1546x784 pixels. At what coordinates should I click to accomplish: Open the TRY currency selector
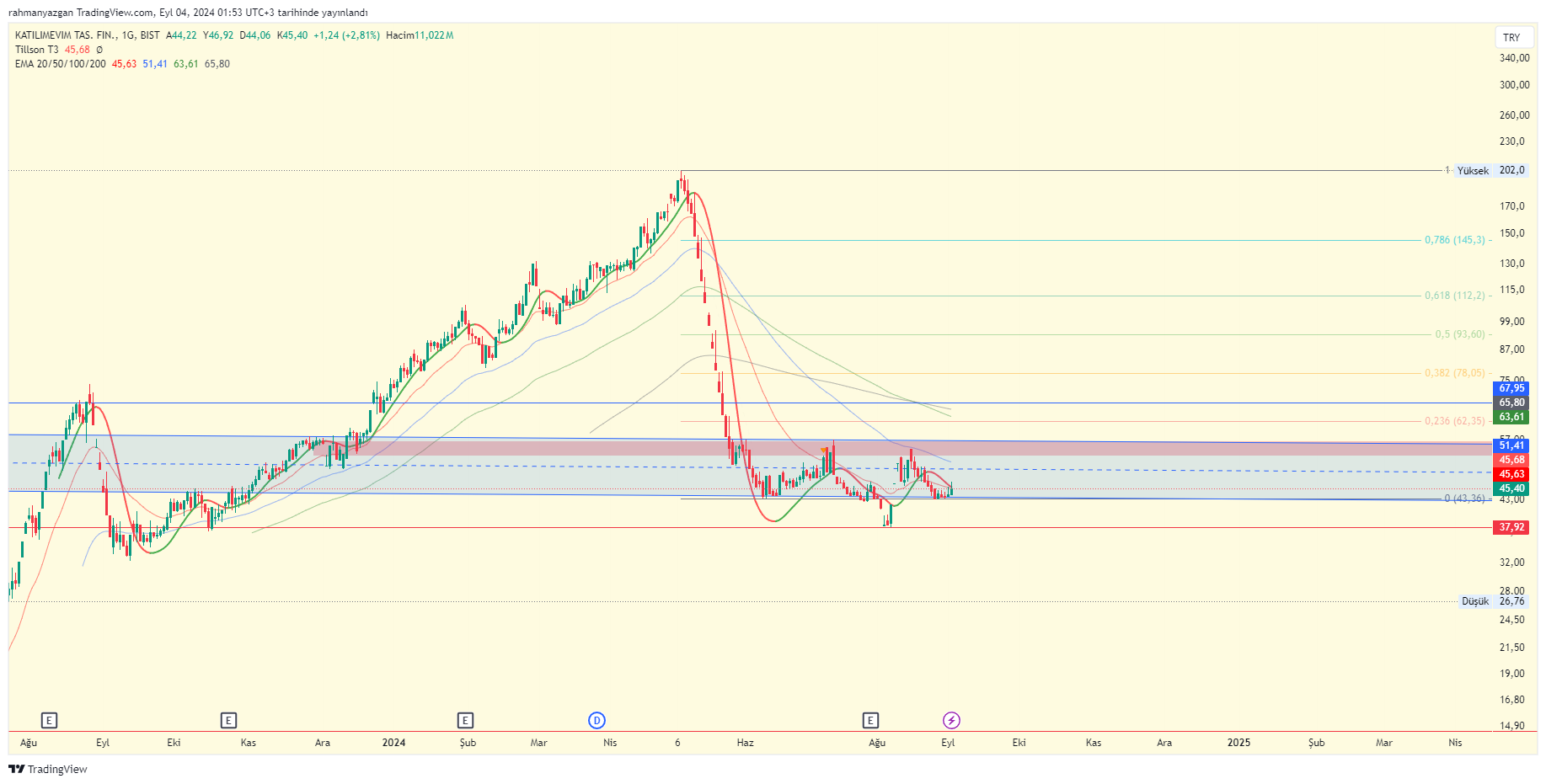tap(1512, 37)
